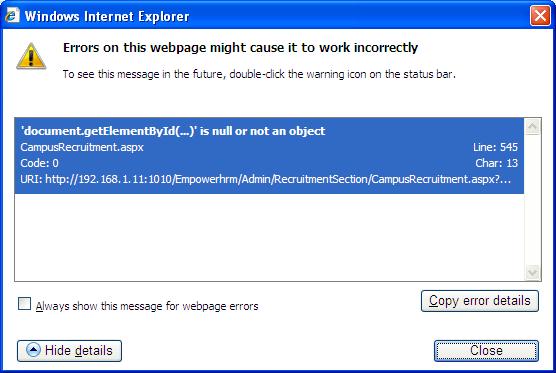The image size is (556, 373).
Task: Click the CampusRecruitment.aspx file name line
Action: point(82,147)
